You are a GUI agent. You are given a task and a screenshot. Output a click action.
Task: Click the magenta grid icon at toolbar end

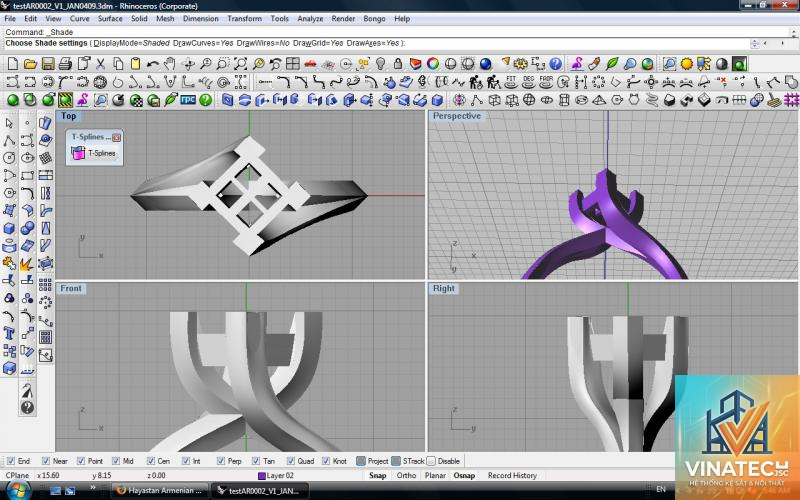[x=791, y=99]
